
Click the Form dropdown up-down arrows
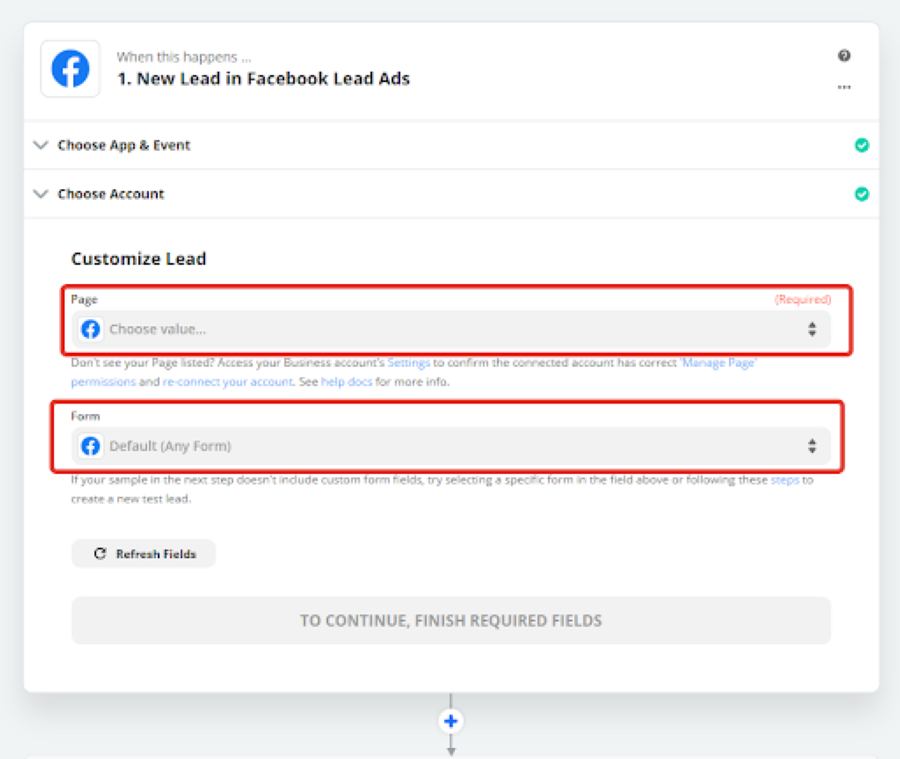click(x=812, y=446)
